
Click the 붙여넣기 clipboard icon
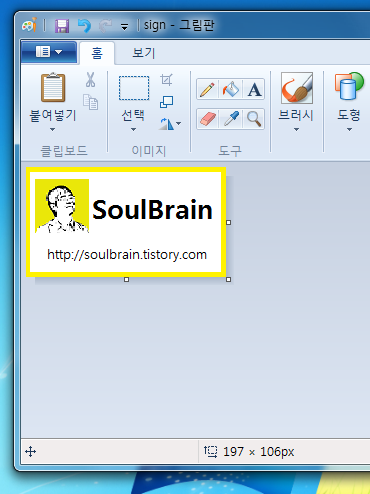coord(53,87)
